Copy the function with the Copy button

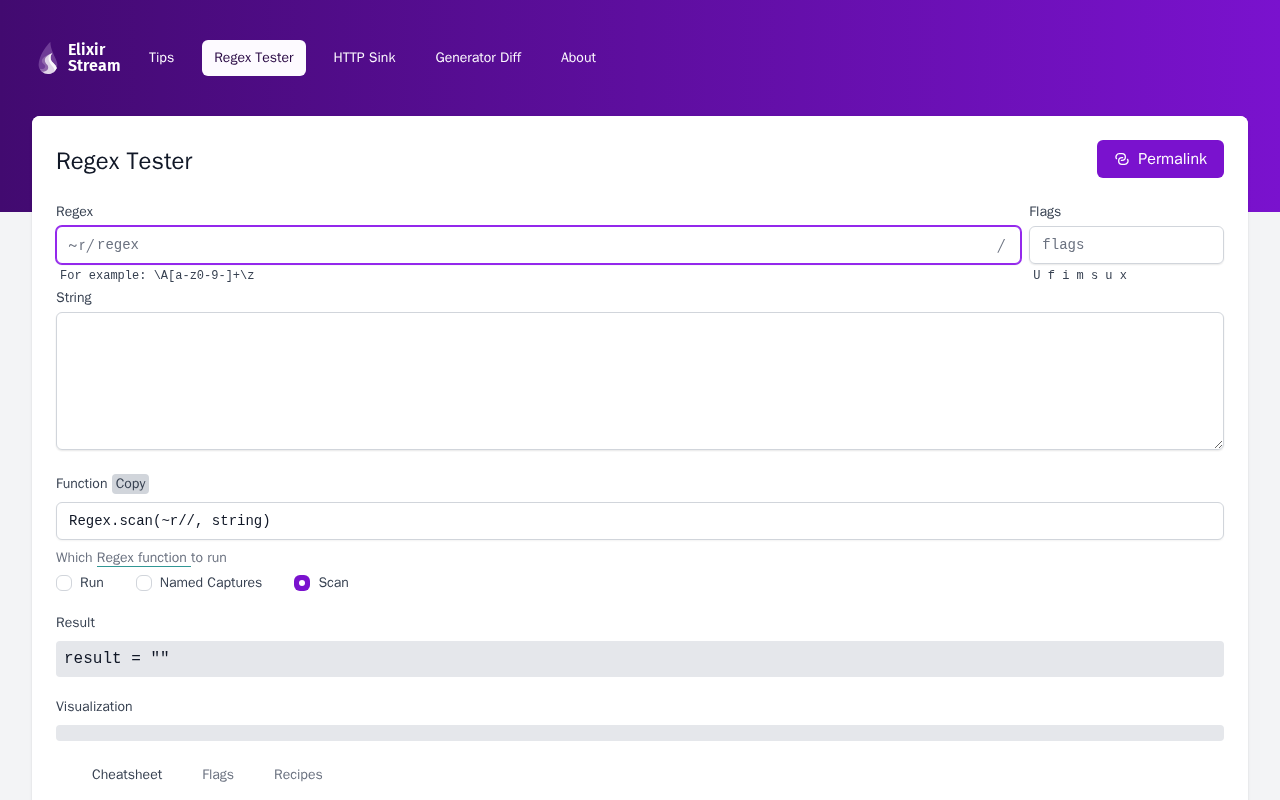tap(130, 484)
